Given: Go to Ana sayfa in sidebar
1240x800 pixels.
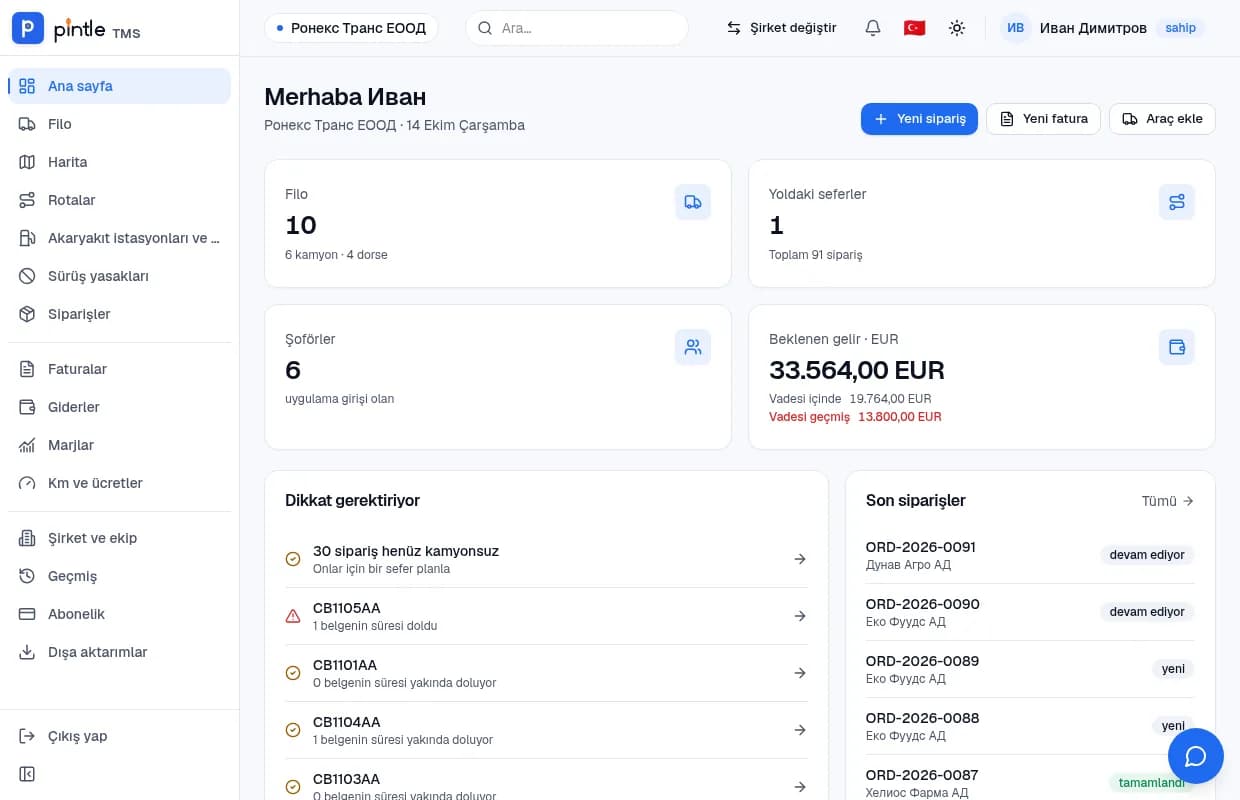Looking at the screenshot, I should [x=120, y=86].
